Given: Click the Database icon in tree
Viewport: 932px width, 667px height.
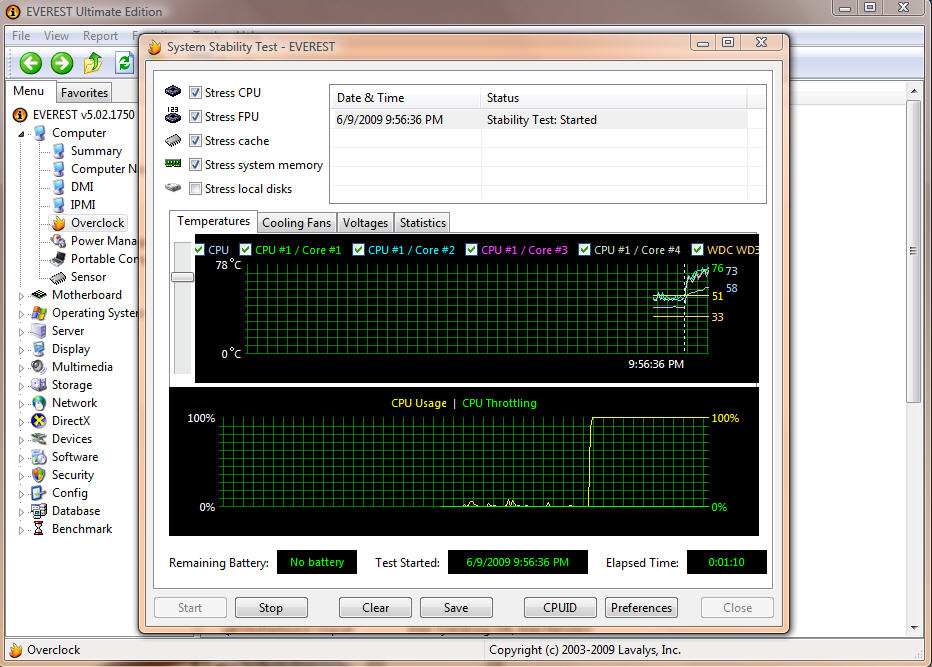Looking at the screenshot, I should pyautogui.click(x=39, y=511).
